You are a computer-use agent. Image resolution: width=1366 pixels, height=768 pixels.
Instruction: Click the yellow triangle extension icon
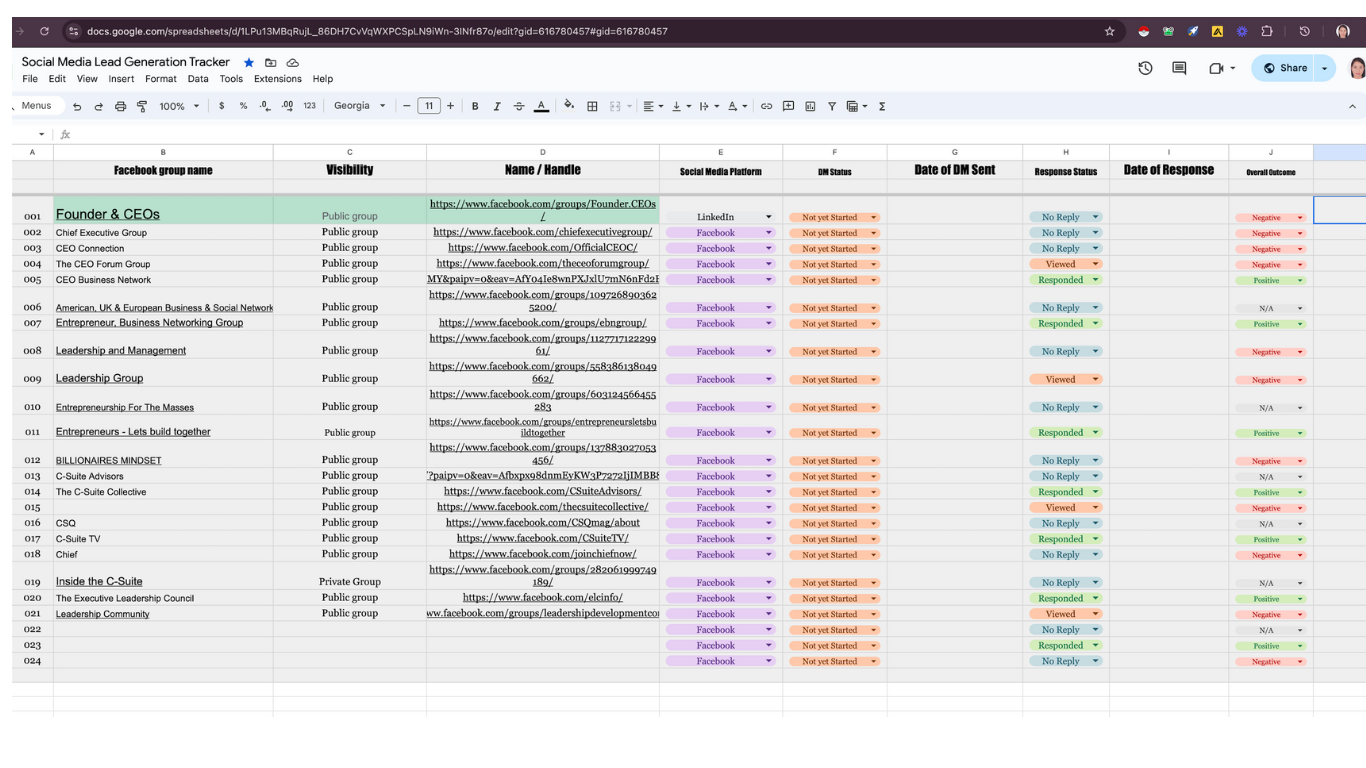click(1217, 31)
